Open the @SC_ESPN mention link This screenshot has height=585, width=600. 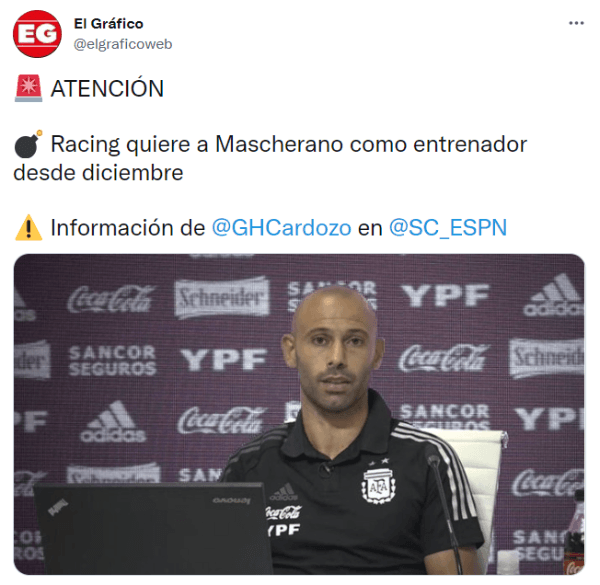point(448,228)
